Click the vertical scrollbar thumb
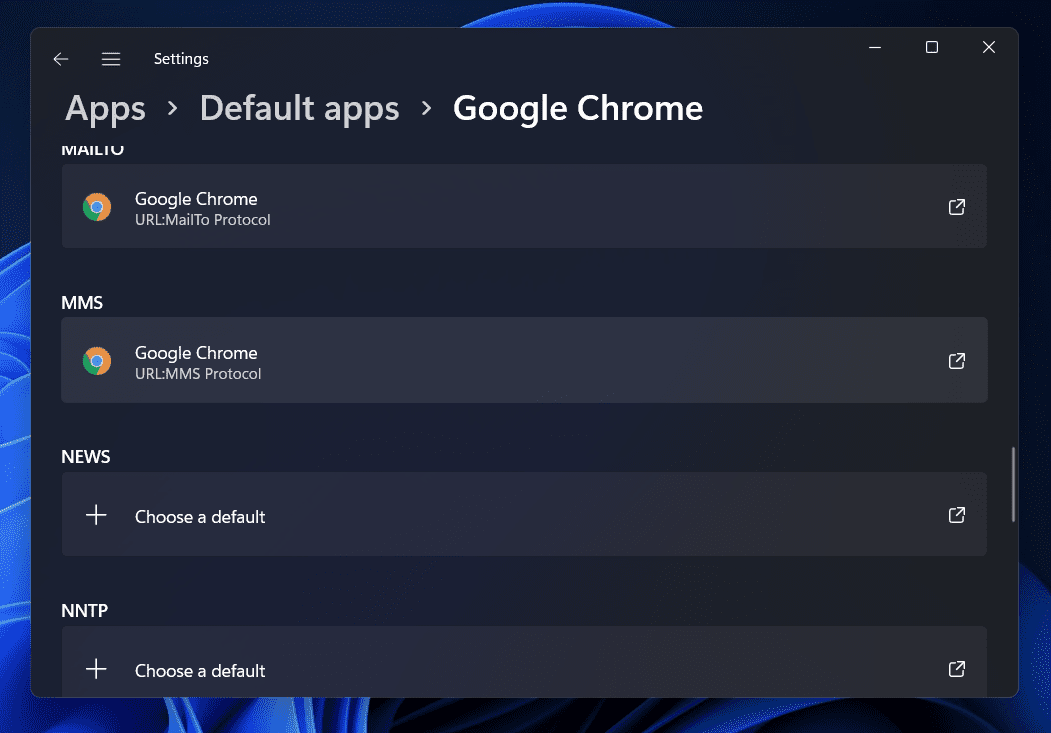The width and height of the screenshot is (1051, 733). pyautogui.click(x=1013, y=484)
